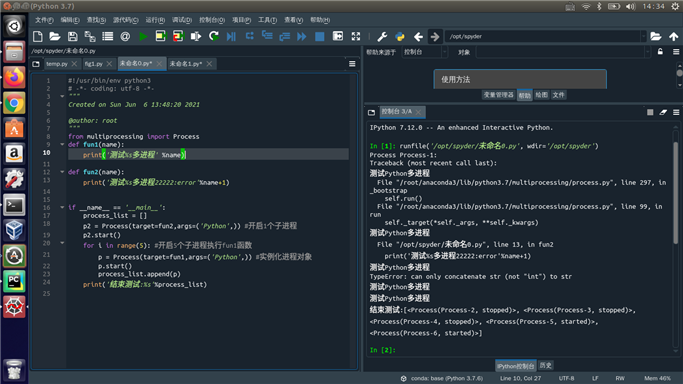Toggle fullscreen mode icon
This screenshot has height=384, width=683.
tap(356, 37)
